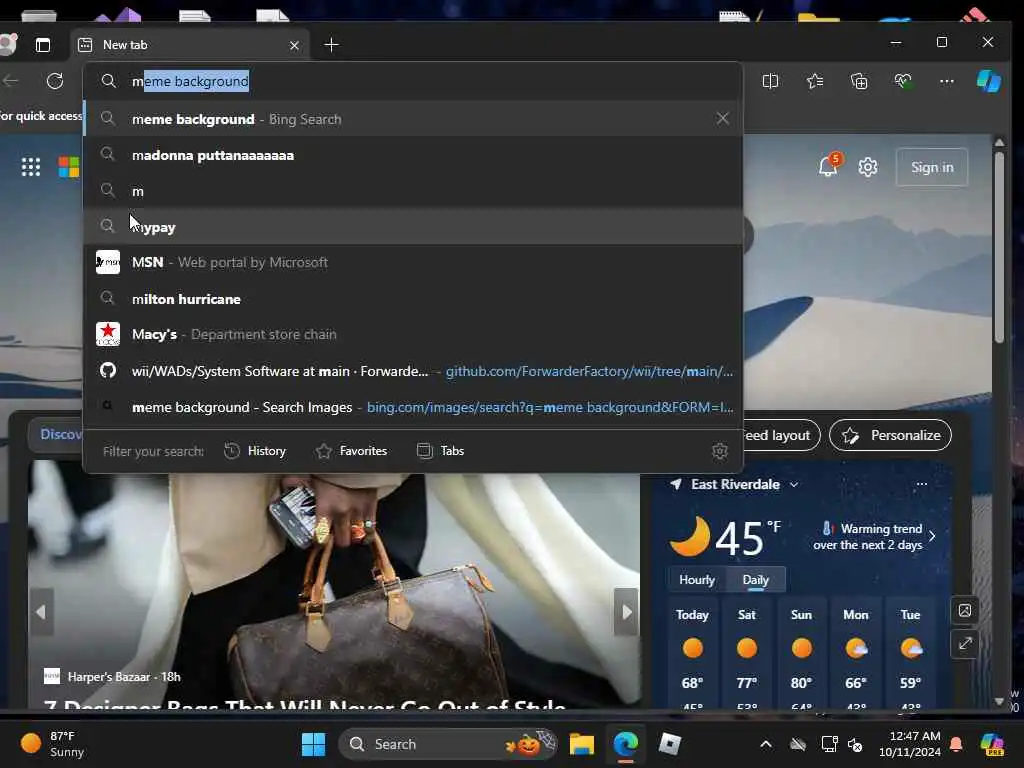Open the wii/WADs GitHub history entry
The image size is (1024, 768).
pyautogui.click(x=413, y=371)
